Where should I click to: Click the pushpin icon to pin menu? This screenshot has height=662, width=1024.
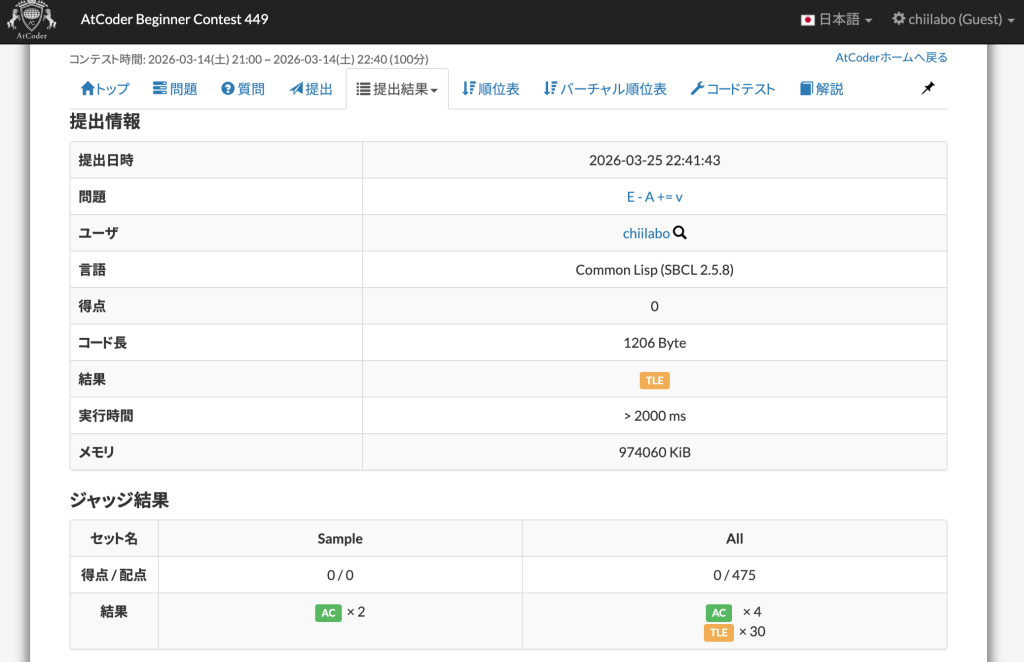pyautogui.click(x=928, y=88)
